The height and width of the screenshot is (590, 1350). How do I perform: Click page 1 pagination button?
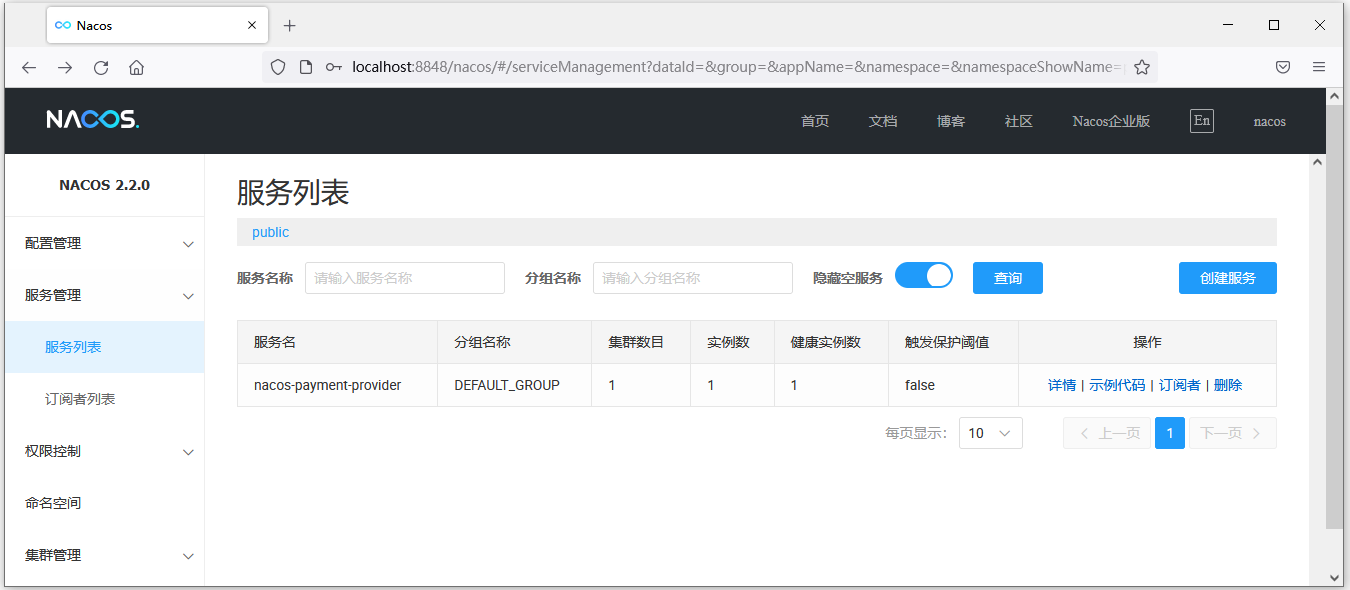[1170, 433]
